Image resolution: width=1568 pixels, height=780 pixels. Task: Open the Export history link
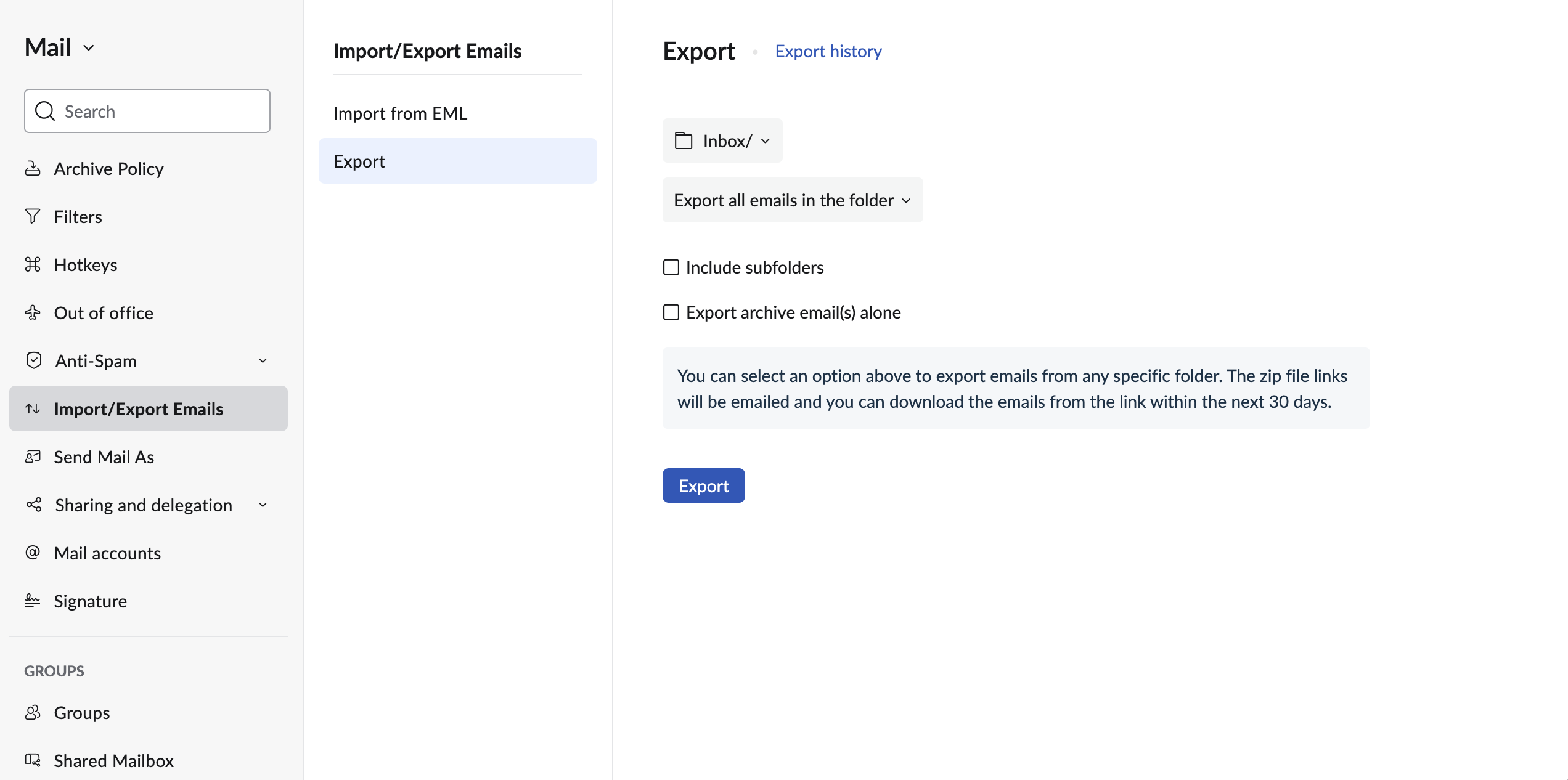[828, 51]
